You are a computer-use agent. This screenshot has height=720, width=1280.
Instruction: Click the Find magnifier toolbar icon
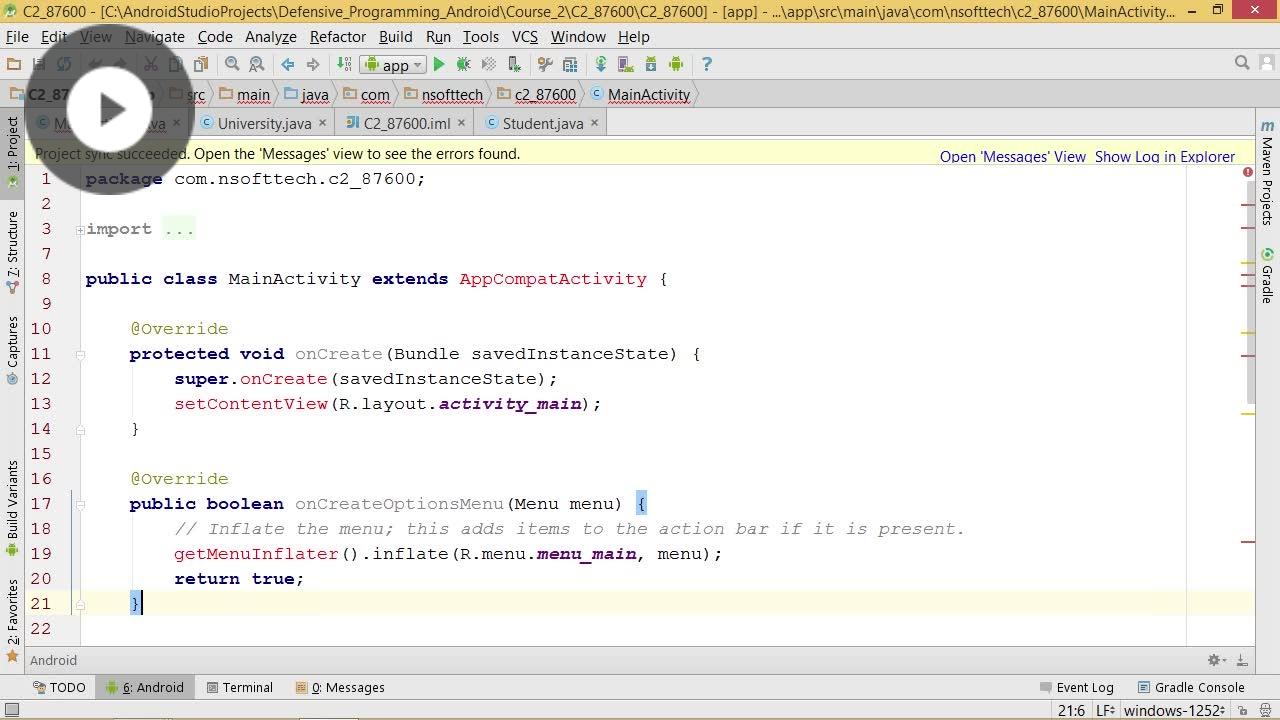tap(232, 64)
